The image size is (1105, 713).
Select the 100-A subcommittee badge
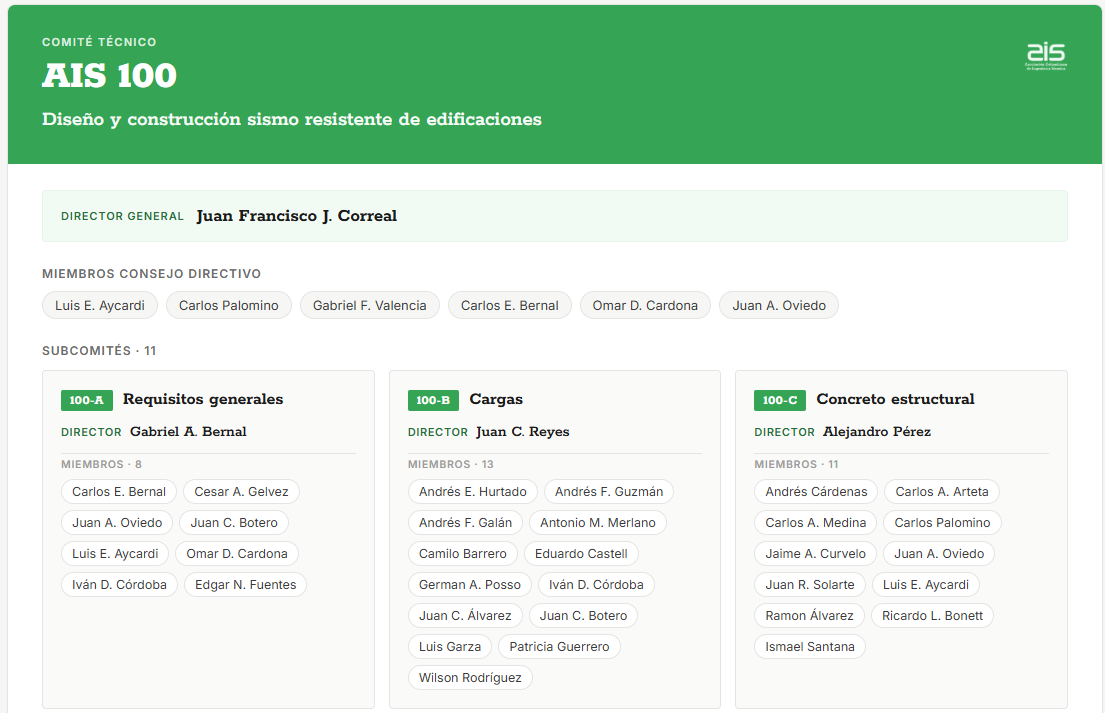[87, 400]
